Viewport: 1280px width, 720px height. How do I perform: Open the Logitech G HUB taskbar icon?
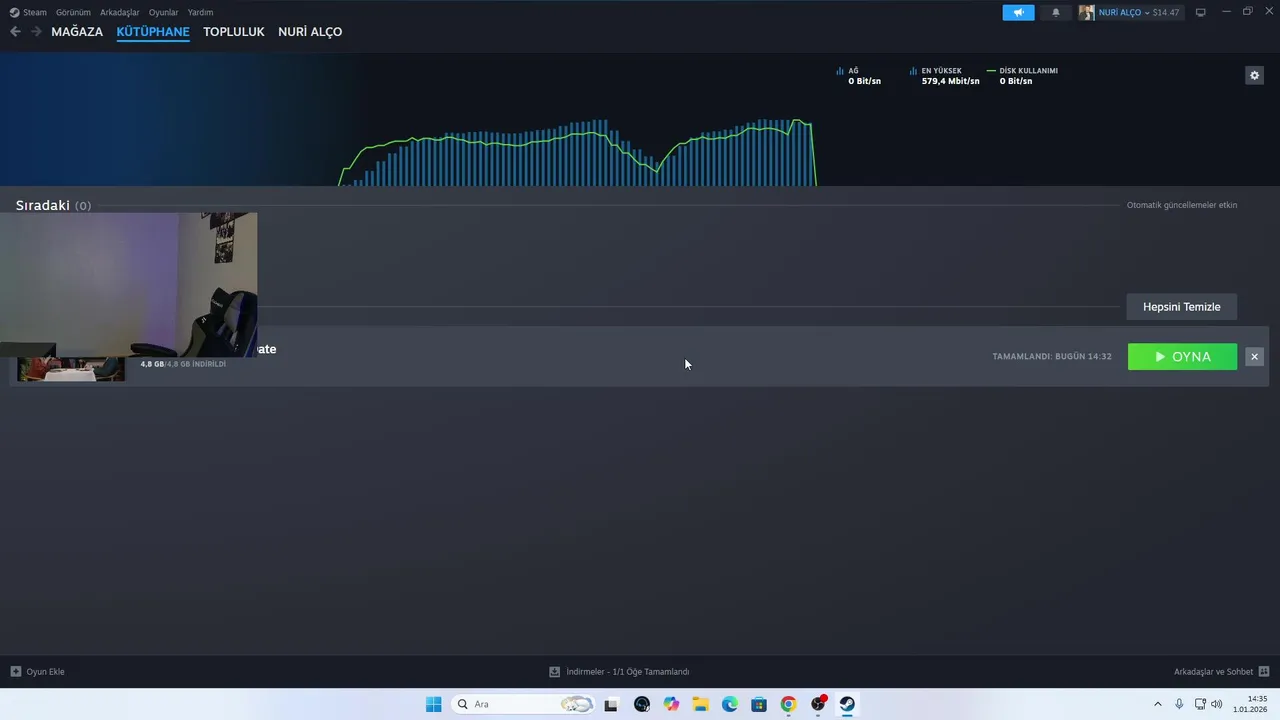coord(642,704)
